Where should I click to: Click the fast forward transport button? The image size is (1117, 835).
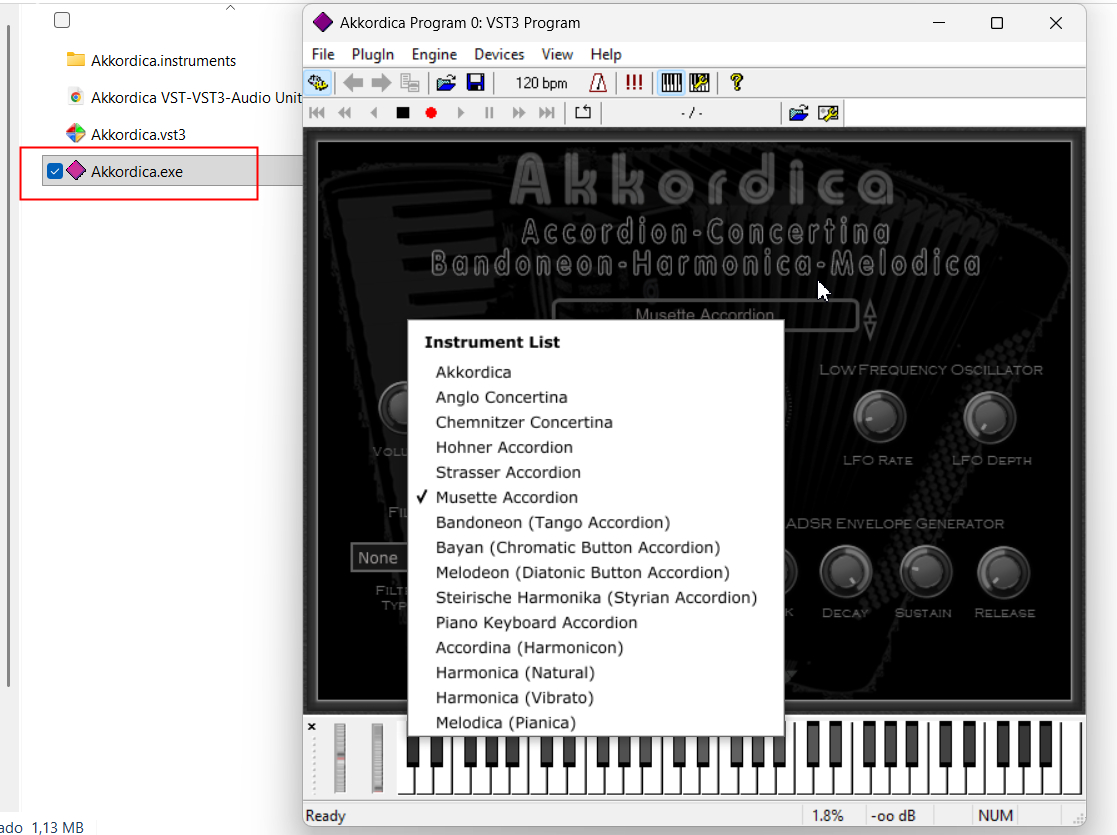pyautogui.click(x=519, y=113)
